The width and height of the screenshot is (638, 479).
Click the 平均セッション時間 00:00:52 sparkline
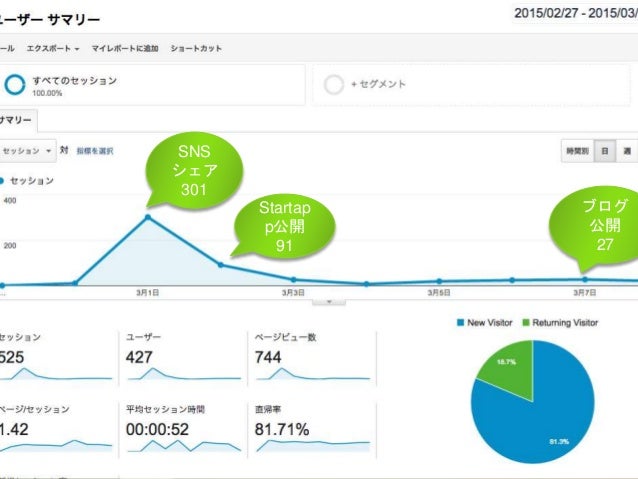[184, 446]
